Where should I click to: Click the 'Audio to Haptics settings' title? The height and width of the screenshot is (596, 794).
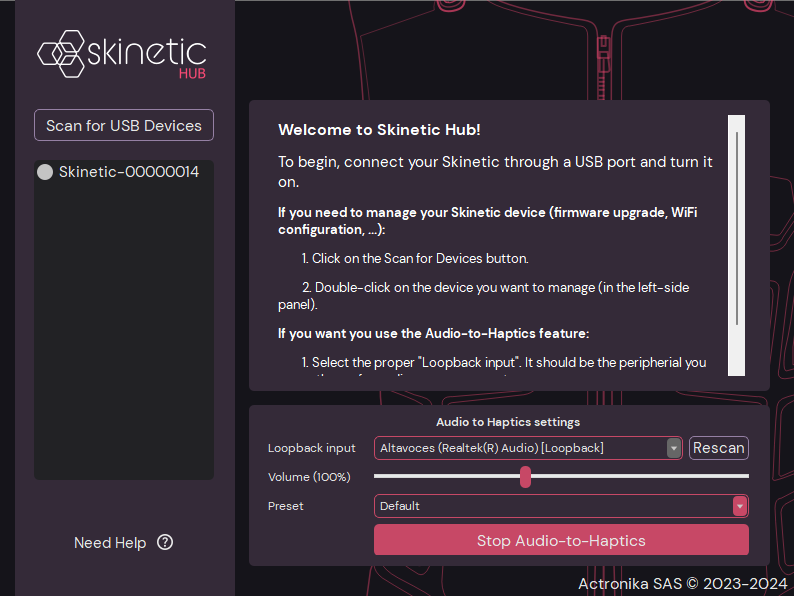point(508,422)
